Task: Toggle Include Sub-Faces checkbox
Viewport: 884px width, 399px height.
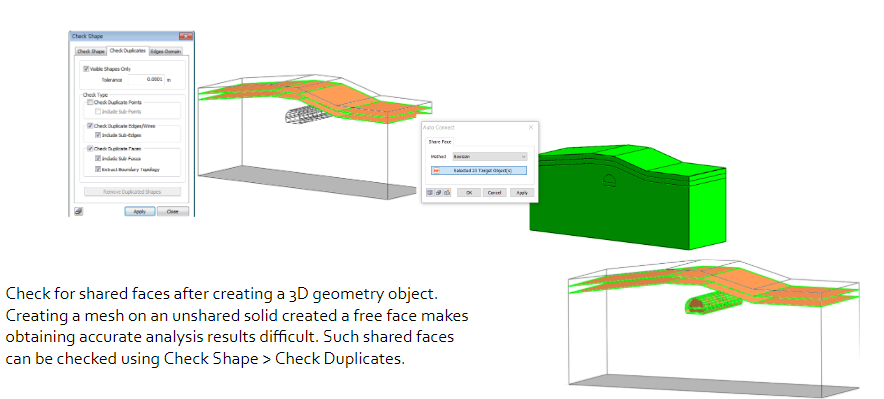Action: pos(98,159)
